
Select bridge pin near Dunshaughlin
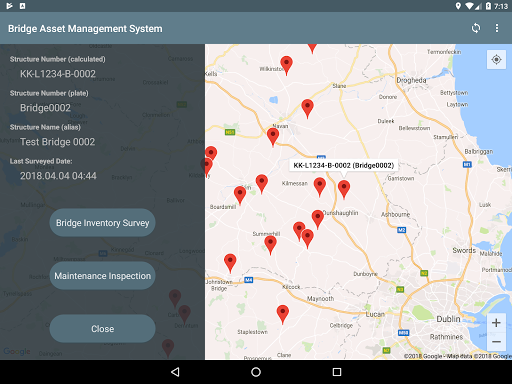tap(317, 219)
